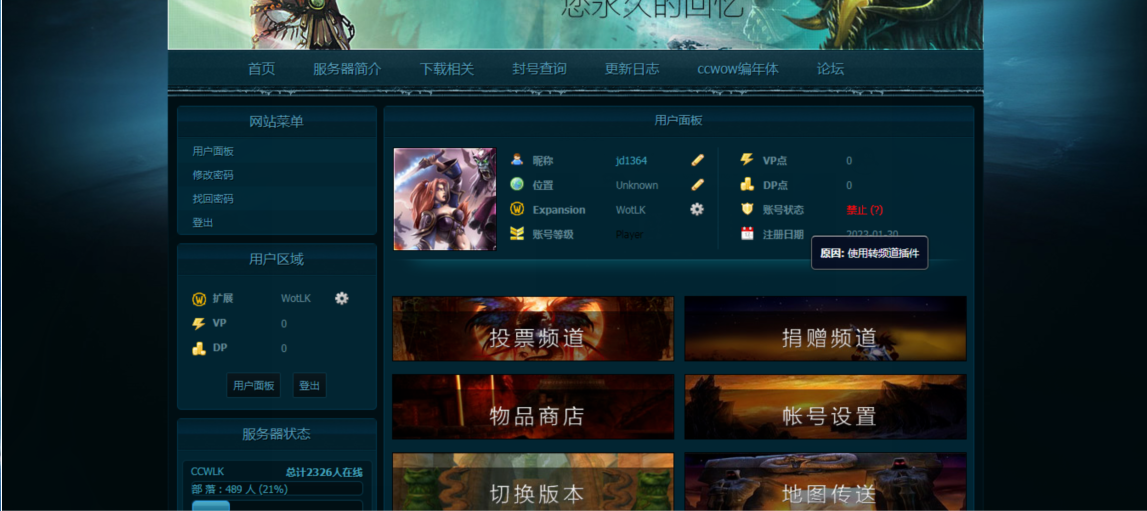The height and width of the screenshot is (511, 1147).
Task: Click 用户面板 button in 用户区域
Action: 254,385
